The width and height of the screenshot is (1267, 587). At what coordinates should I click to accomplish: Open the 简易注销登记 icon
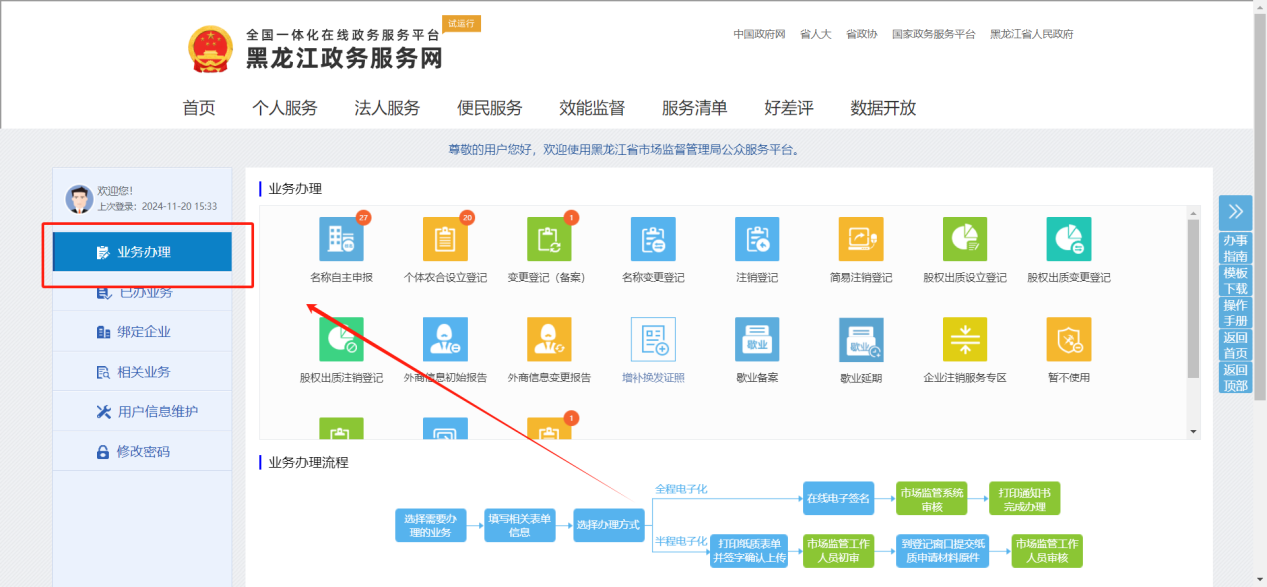click(861, 240)
